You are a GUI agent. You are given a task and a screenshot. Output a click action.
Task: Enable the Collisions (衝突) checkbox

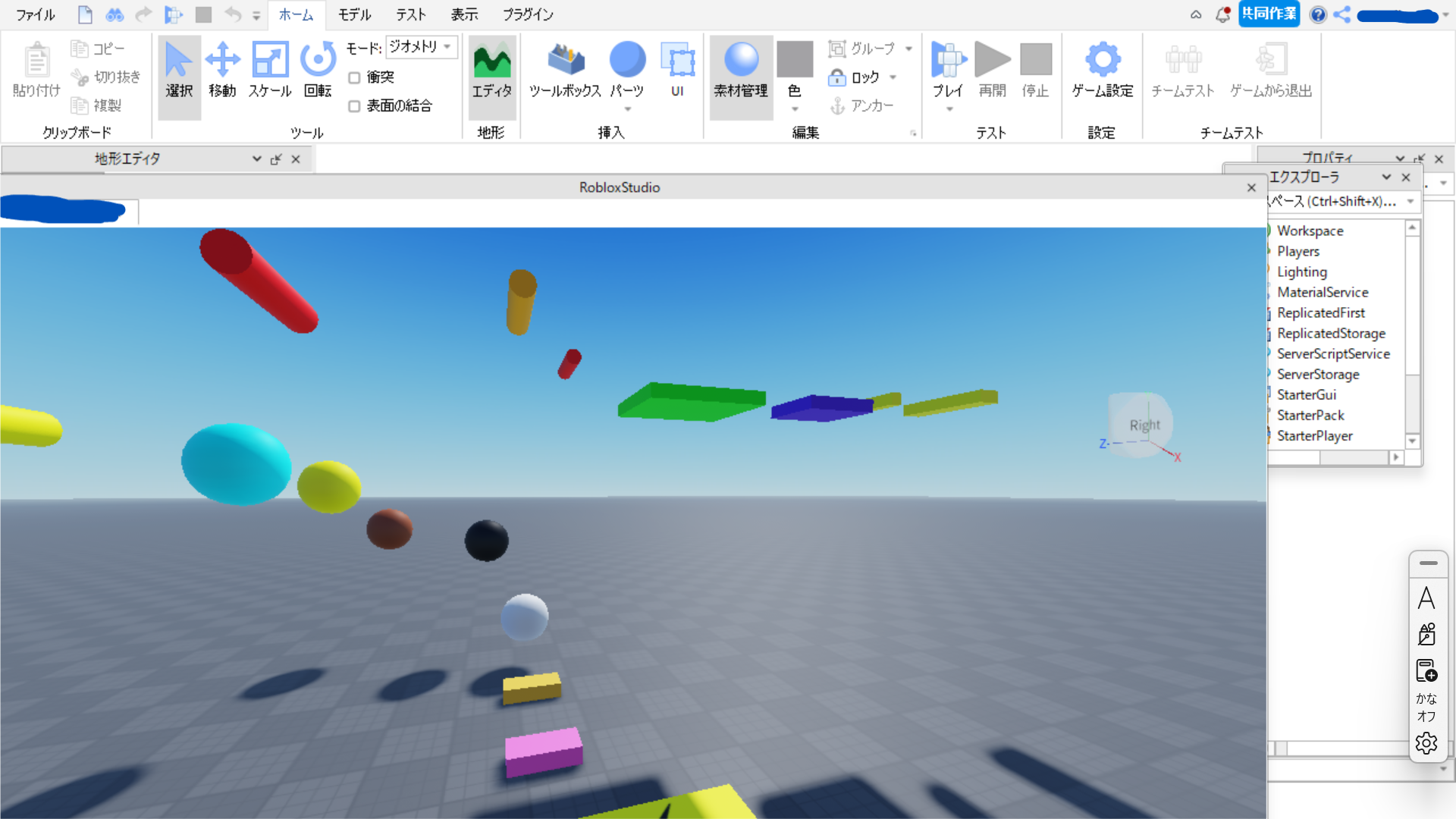click(x=354, y=77)
